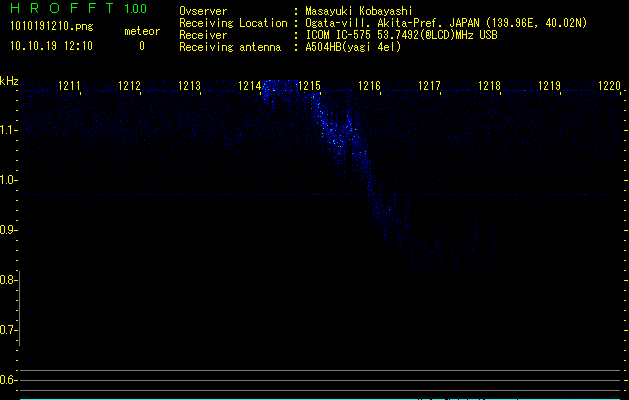629x400 pixels.
Task: Click the 1214 time axis marker
Action: 250,85
